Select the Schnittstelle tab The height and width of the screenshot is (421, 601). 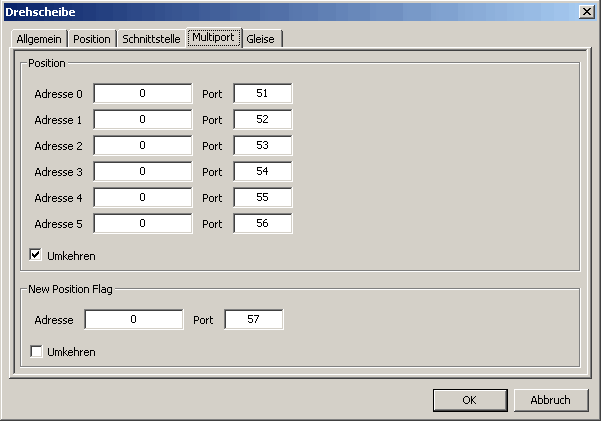[151, 39]
